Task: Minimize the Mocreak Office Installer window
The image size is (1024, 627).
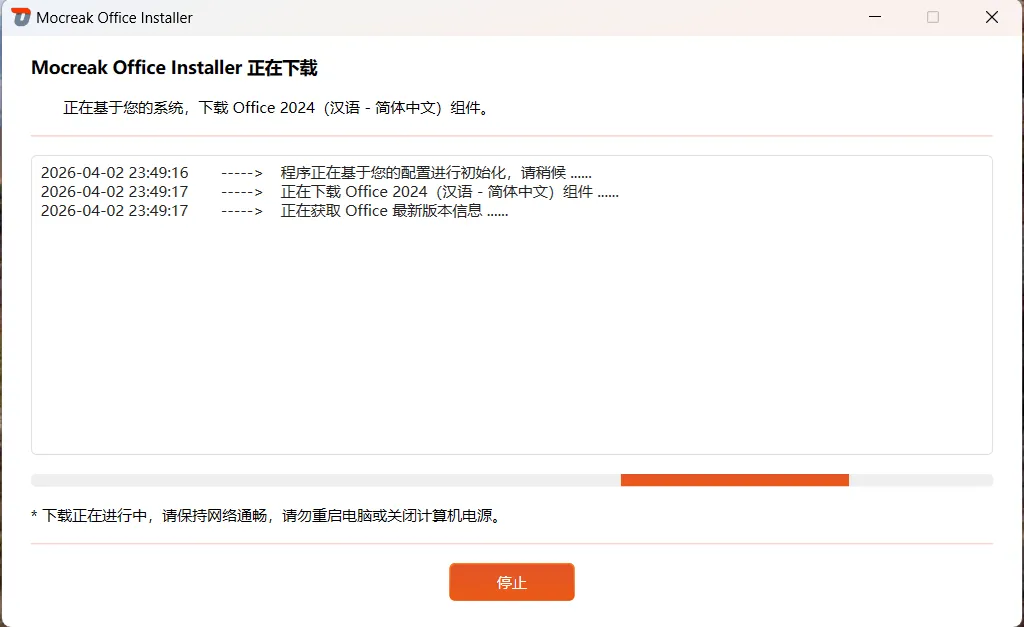Action: click(x=874, y=17)
